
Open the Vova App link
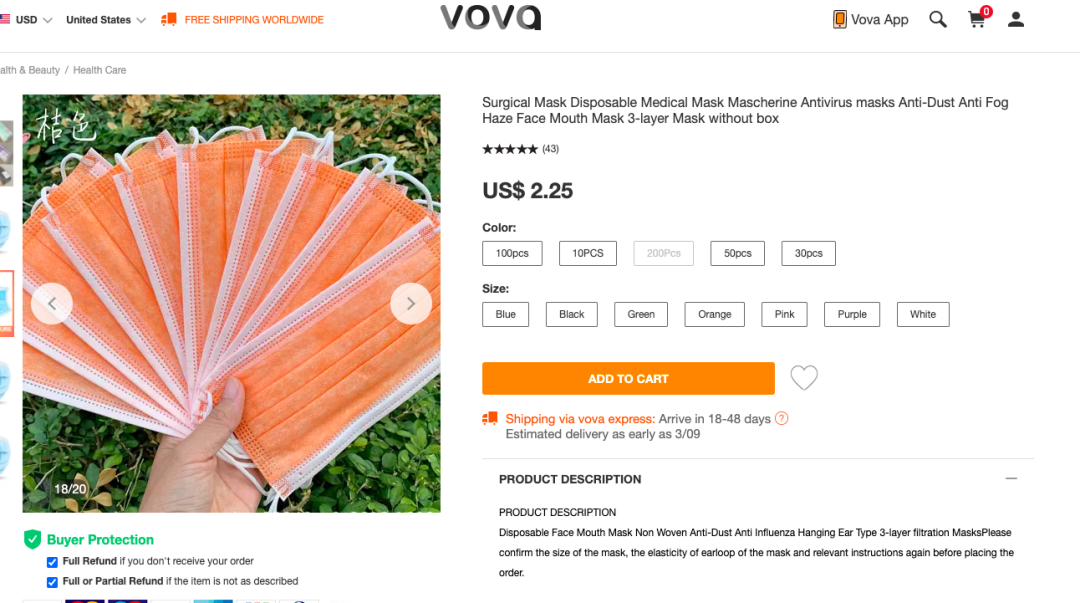click(x=870, y=19)
